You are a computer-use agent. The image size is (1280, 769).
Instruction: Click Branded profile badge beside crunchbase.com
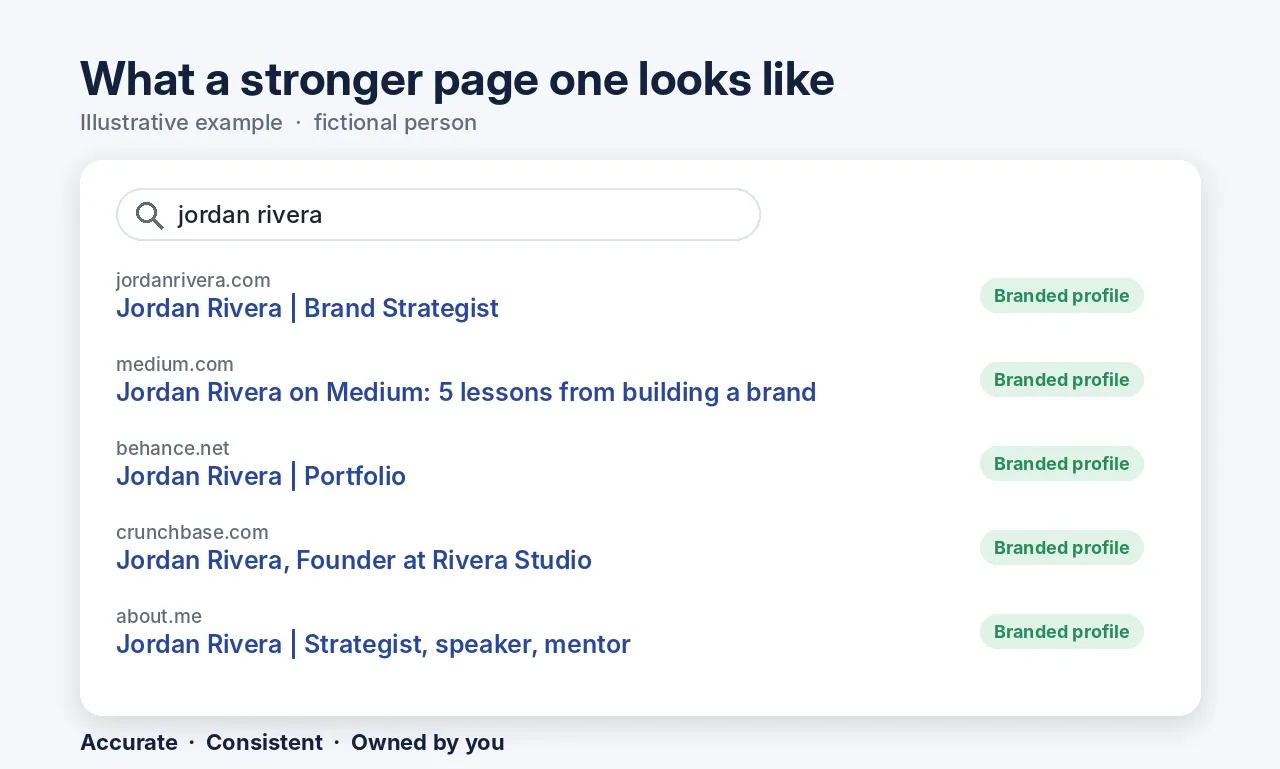[1061, 548]
